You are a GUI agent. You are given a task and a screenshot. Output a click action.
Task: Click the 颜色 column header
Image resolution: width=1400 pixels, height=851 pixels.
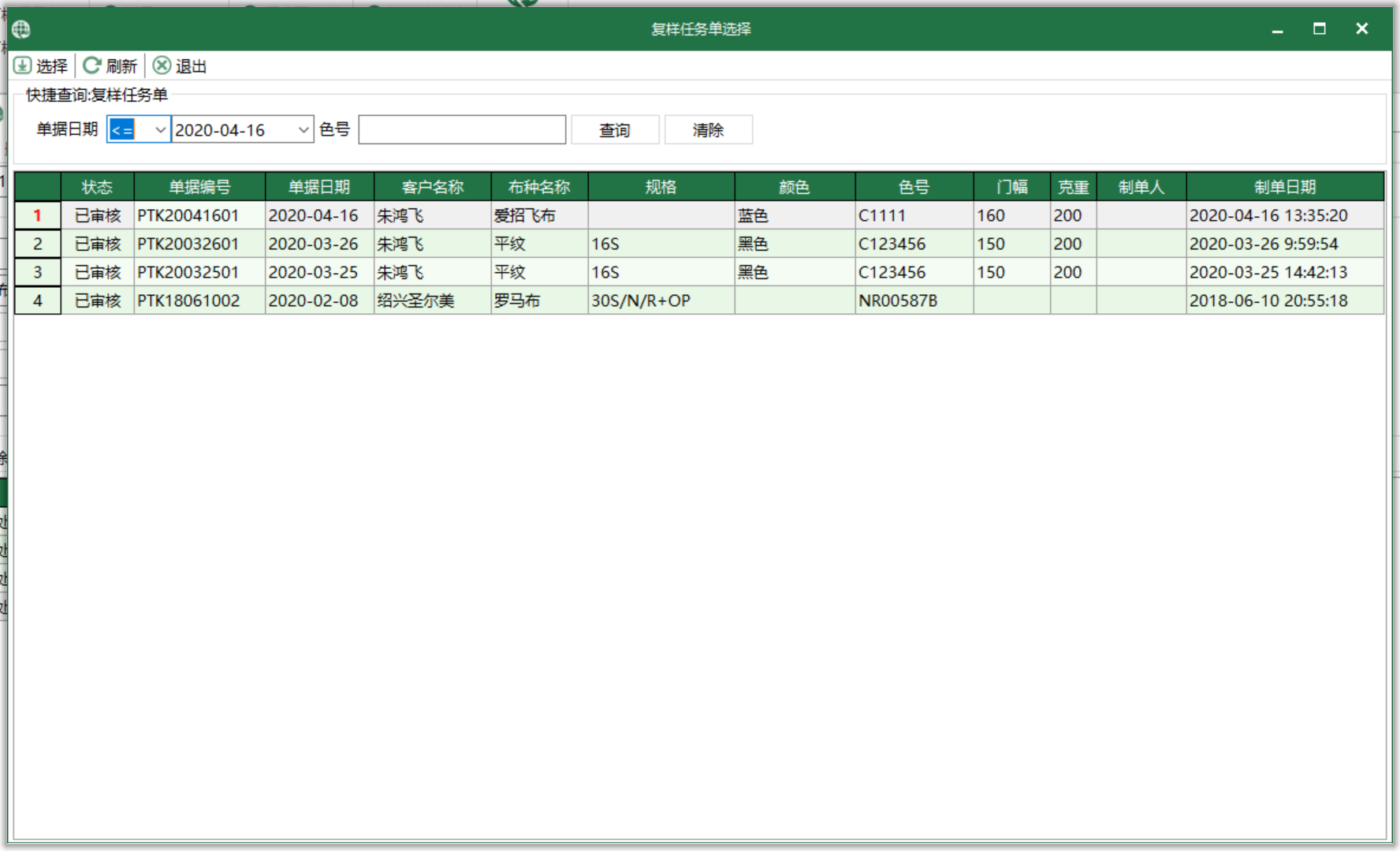(x=795, y=187)
